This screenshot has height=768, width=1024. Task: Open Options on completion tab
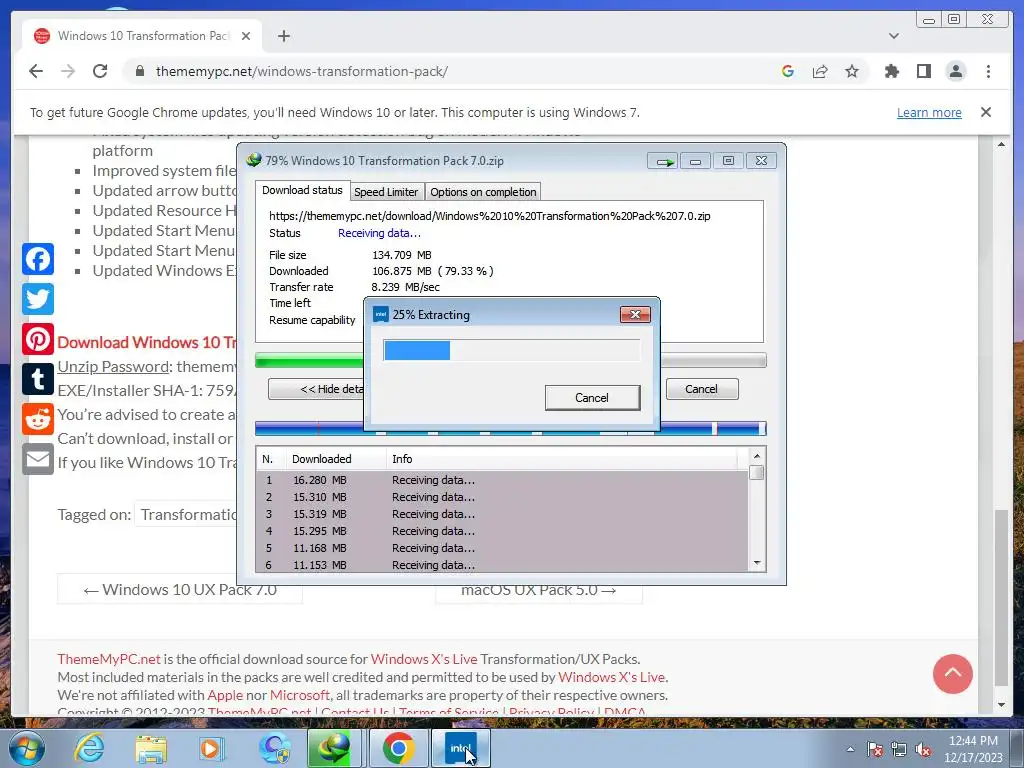[x=483, y=192]
